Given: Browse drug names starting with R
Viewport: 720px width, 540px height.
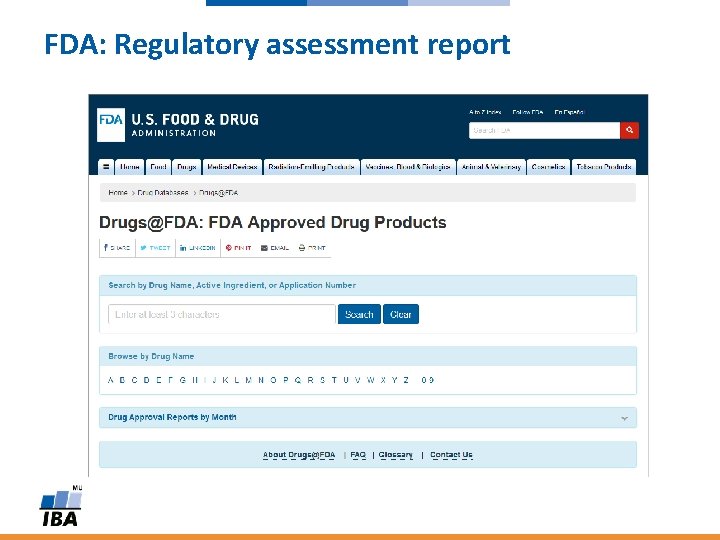Looking at the screenshot, I should (x=310, y=380).
